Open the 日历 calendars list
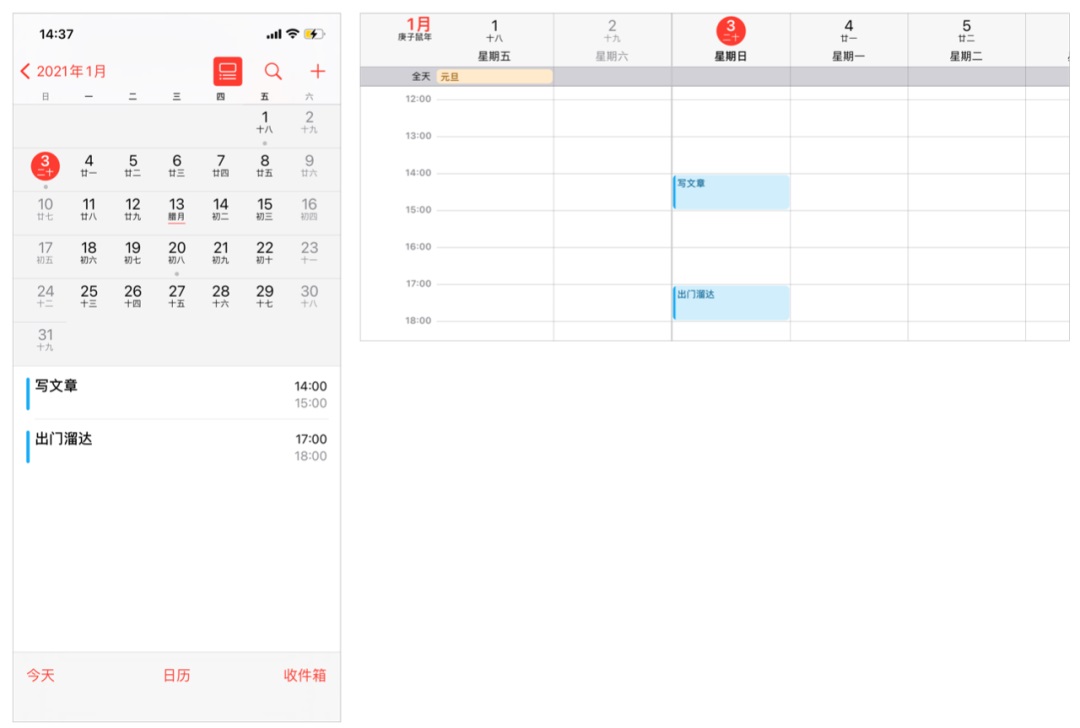1080x728 pixels. coord(176,675)
